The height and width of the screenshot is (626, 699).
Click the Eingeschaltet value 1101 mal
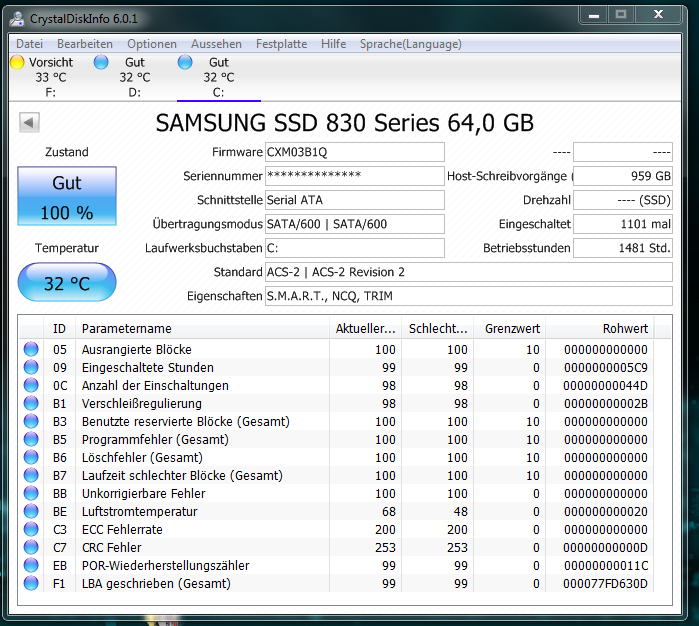point(623,224)
